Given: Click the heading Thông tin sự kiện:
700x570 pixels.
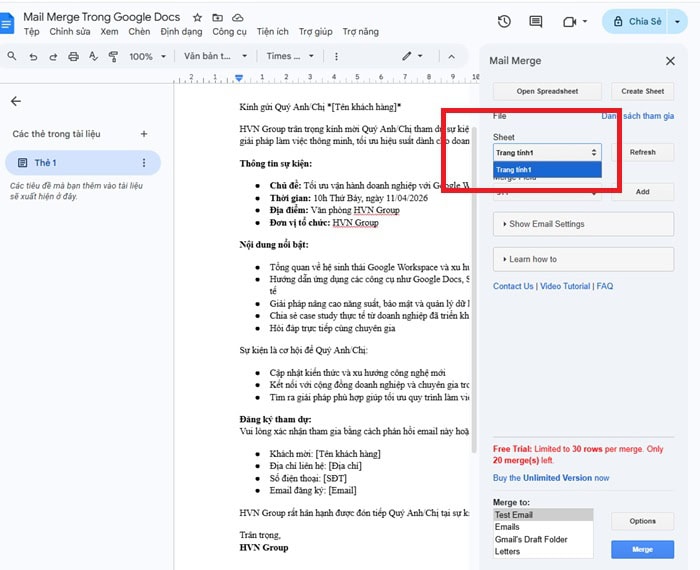Looking at the screenshot, I should point(275,163).
